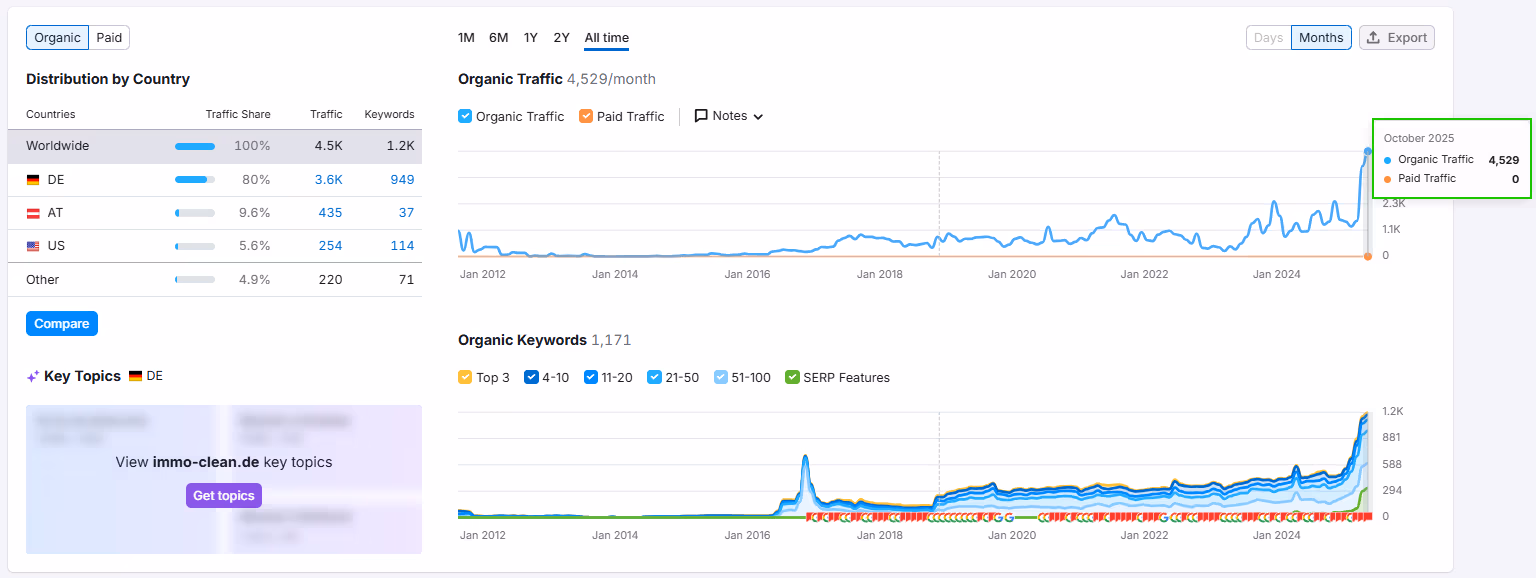Click the Worldwide traffic share bar
1536x578 pixels.
[195, 145]
